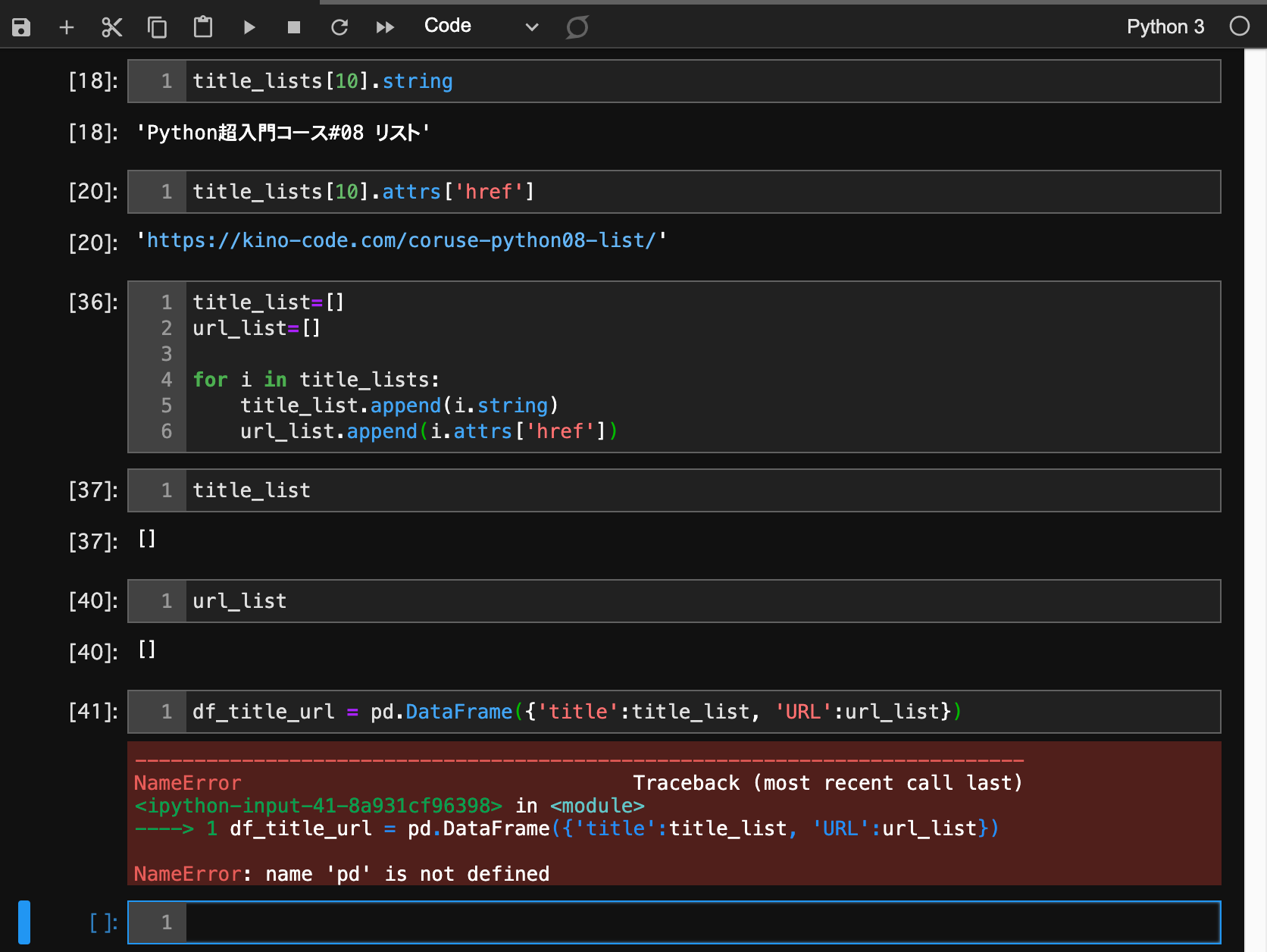Restart and run all cells via double-arrow icon

click(x=385, y=26)
